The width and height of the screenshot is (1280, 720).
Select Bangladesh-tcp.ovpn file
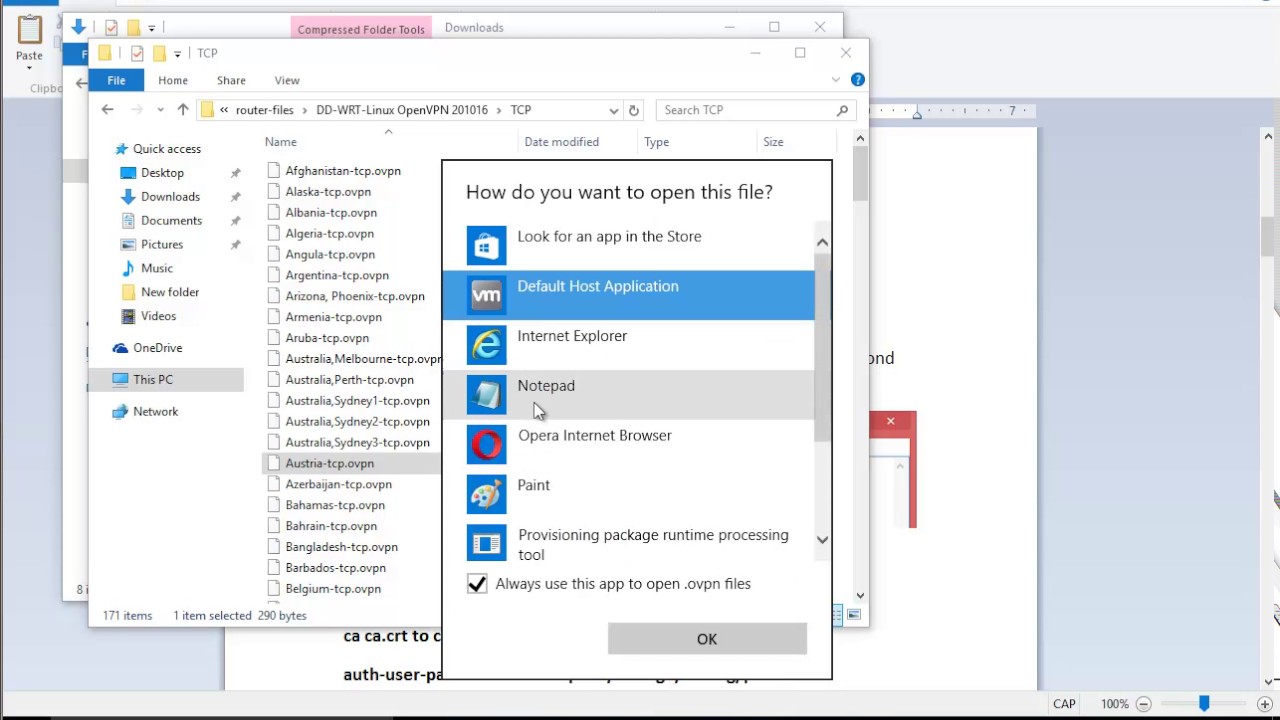[x=341, y=547]
